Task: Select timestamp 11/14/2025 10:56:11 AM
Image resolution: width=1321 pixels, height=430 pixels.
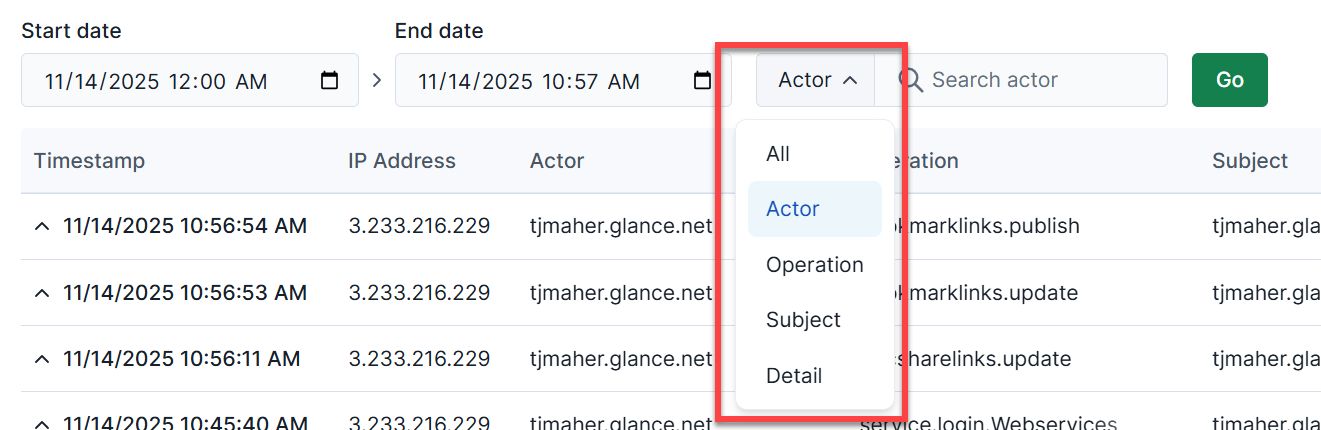Action: click(x=182, y=359)
